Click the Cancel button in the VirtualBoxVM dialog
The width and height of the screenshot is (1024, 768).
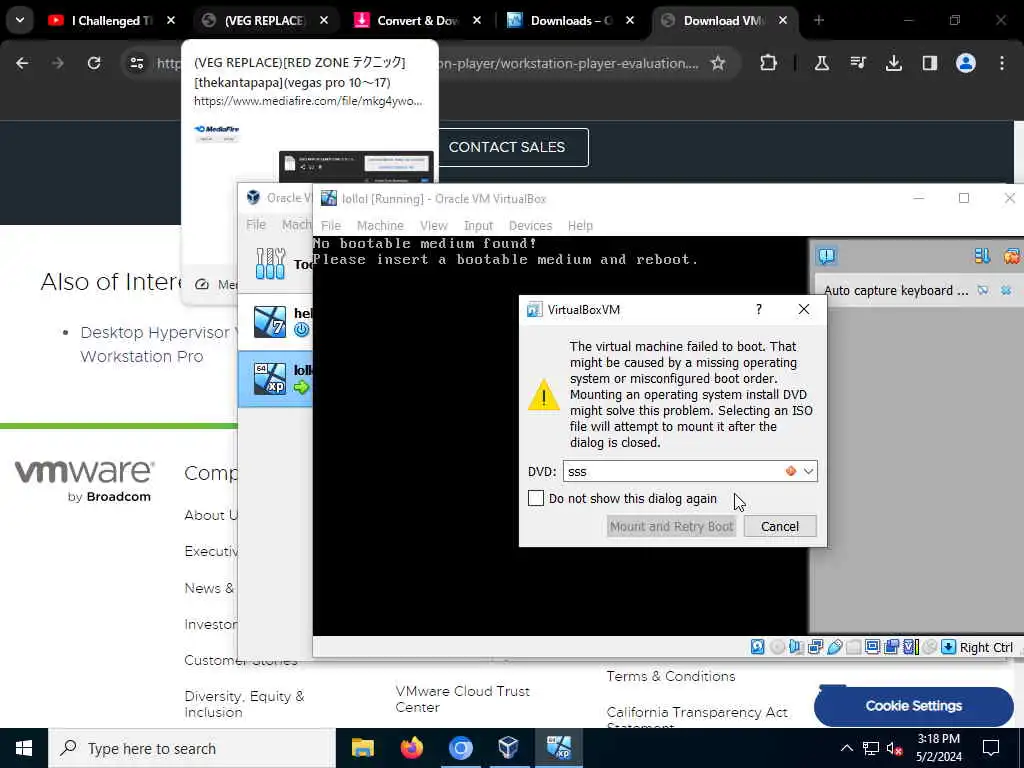coord(780,526)
